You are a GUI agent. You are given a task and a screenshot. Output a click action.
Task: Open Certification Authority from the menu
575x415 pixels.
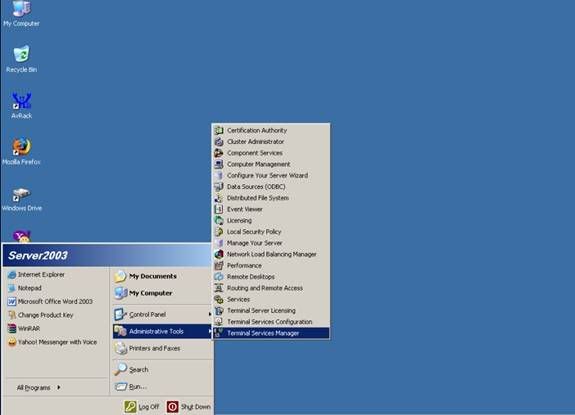point(271,130)
